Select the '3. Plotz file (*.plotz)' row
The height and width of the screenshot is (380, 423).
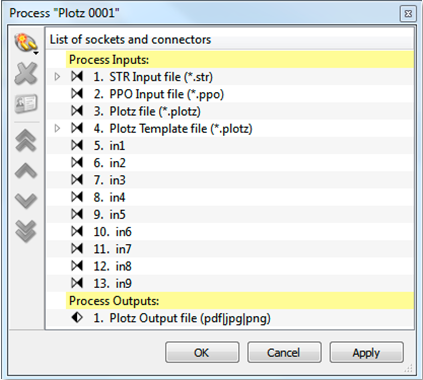point(230,111)
